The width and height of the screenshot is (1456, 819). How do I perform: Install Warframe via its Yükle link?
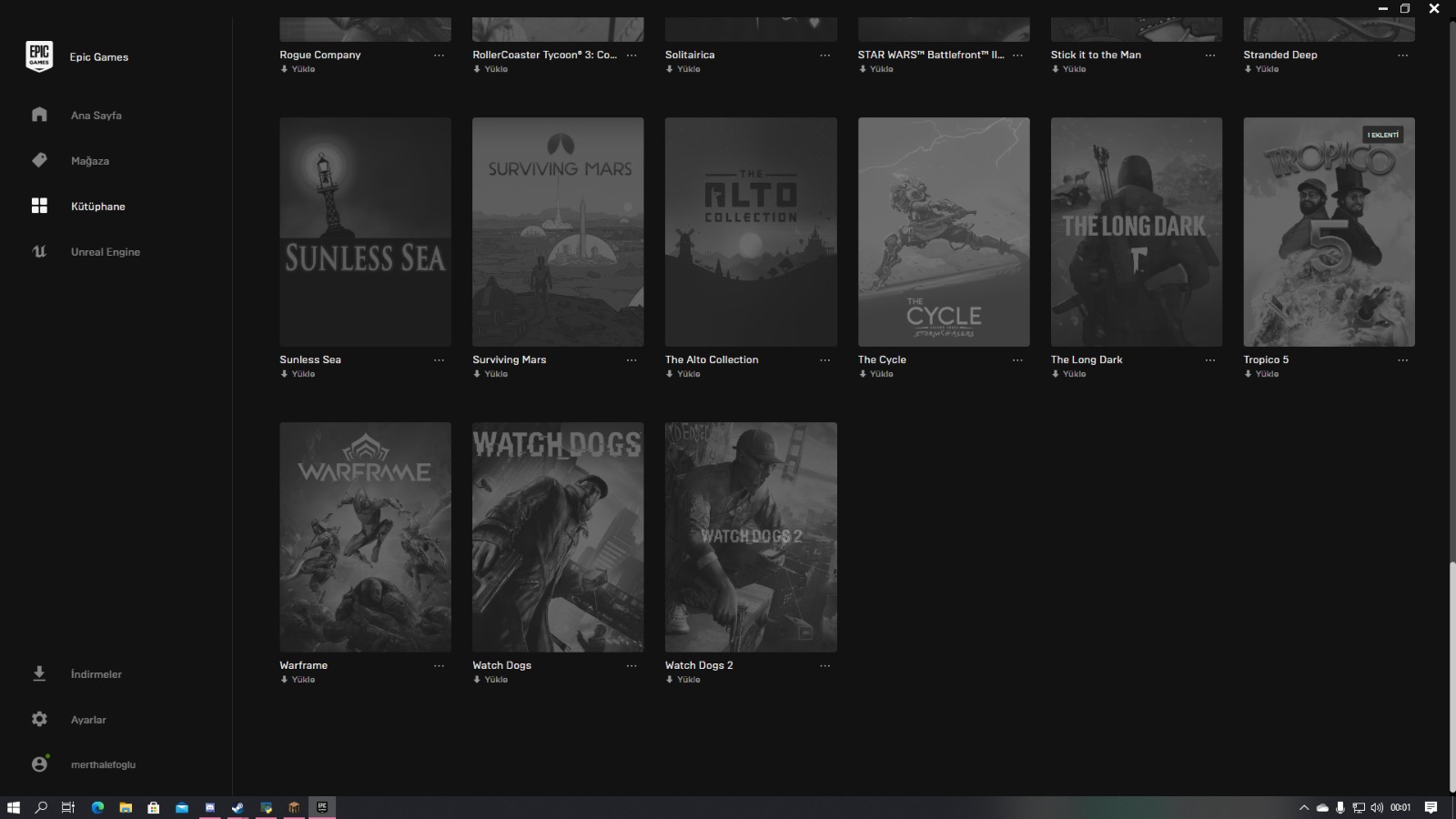point(298,680)
